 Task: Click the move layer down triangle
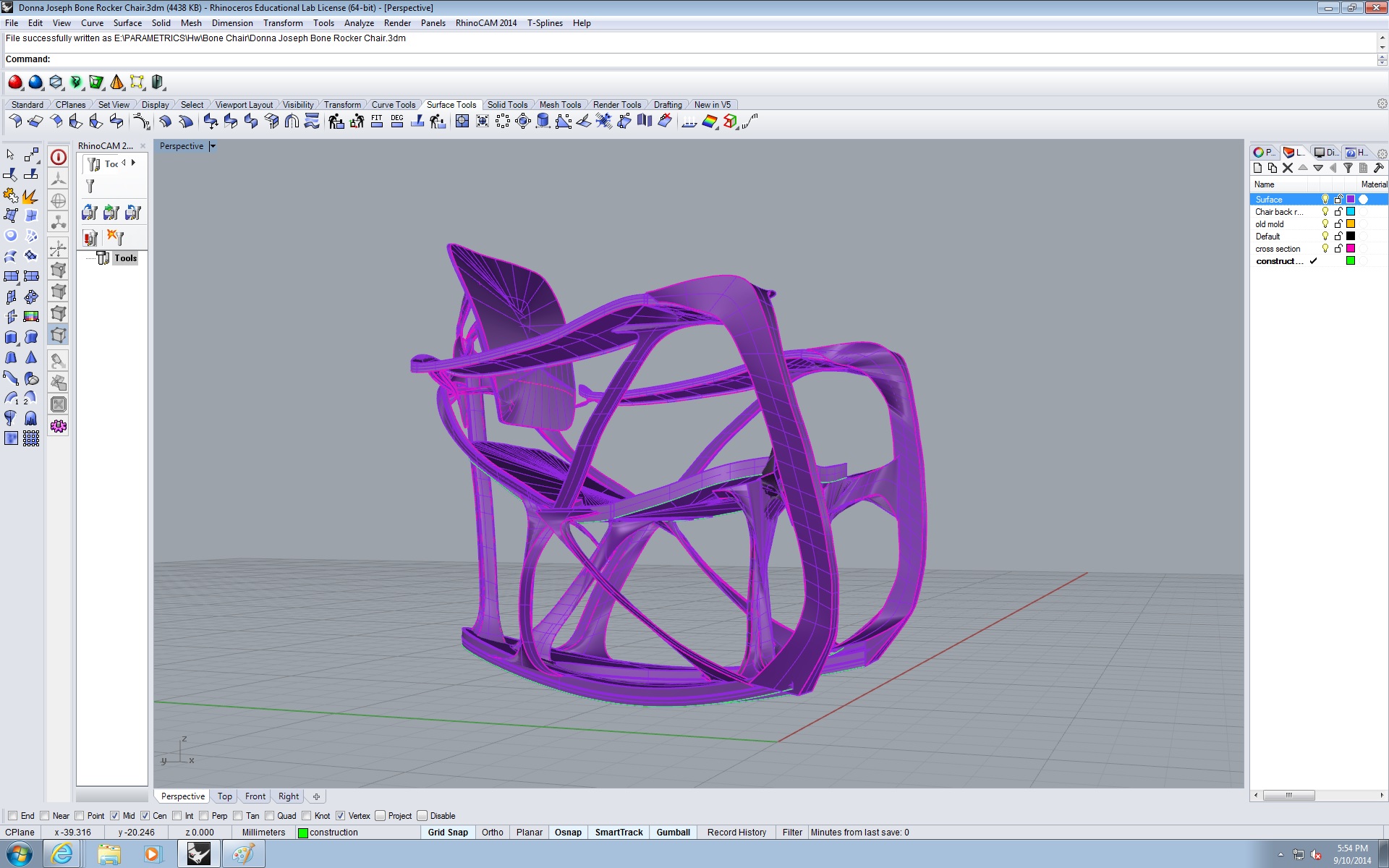point(1318,168)
